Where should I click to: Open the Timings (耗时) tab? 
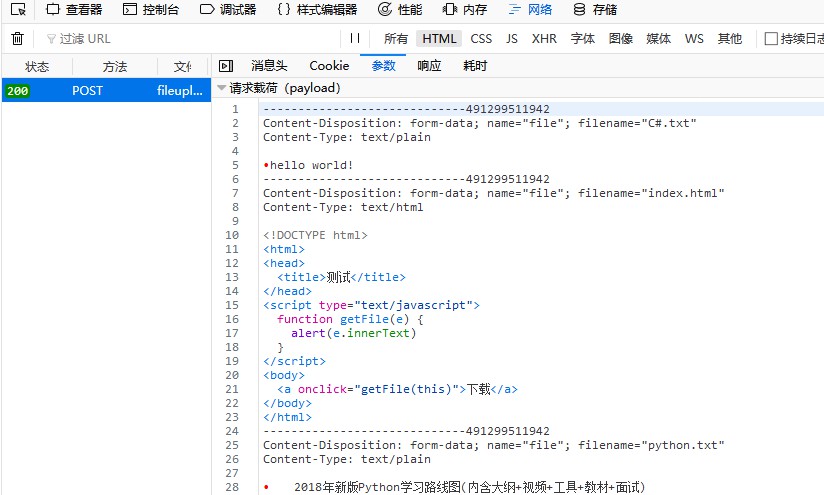[475, 66]
